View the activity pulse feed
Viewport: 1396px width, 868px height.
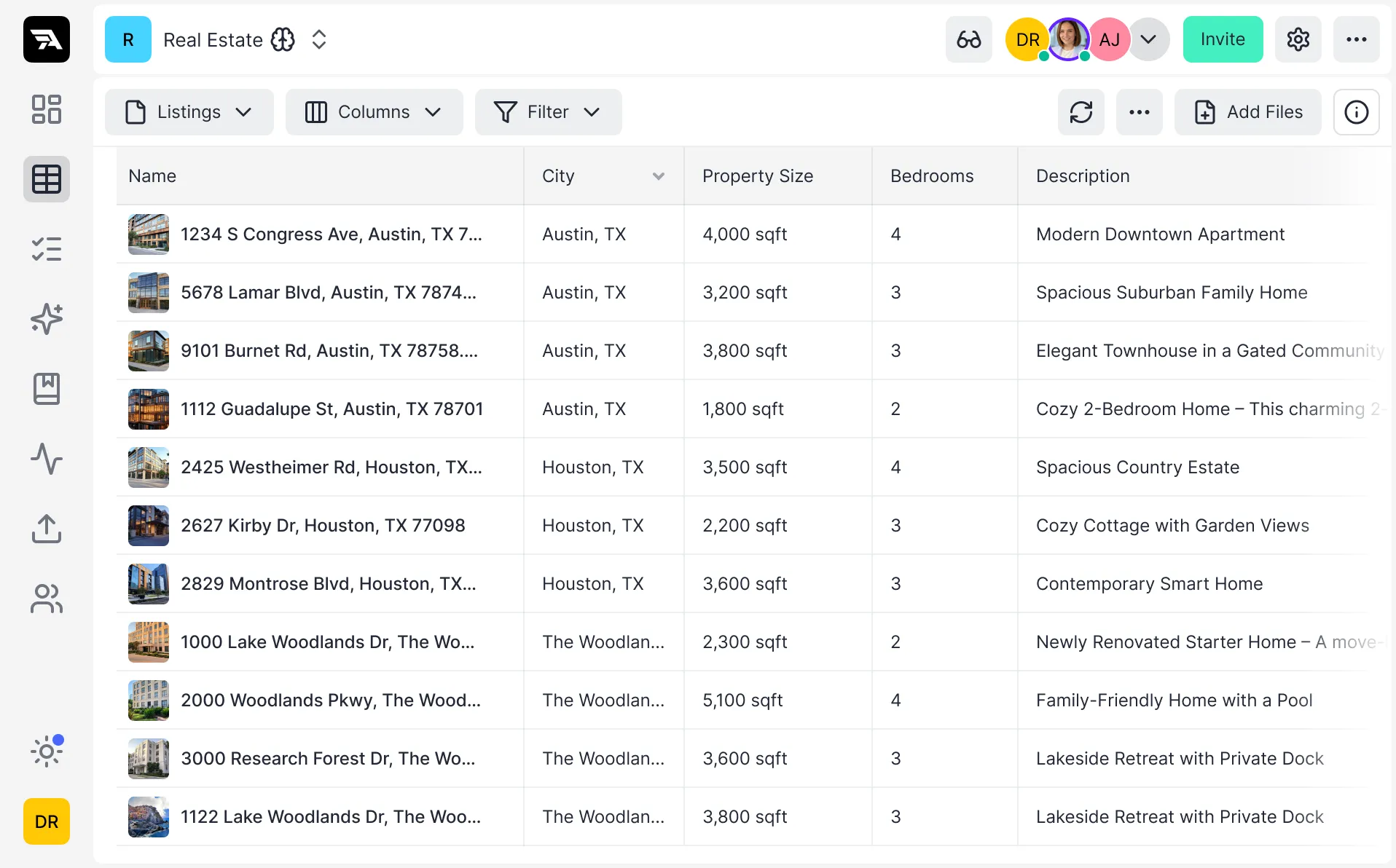coord(46,459)
